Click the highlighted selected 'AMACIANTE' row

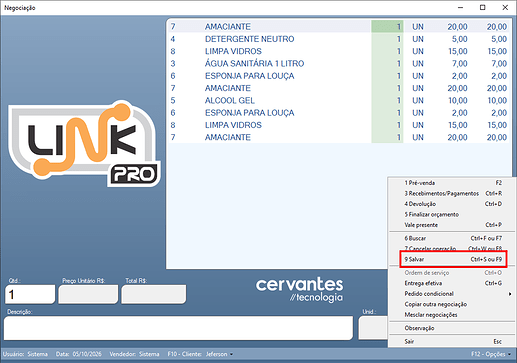coord(339,26)
